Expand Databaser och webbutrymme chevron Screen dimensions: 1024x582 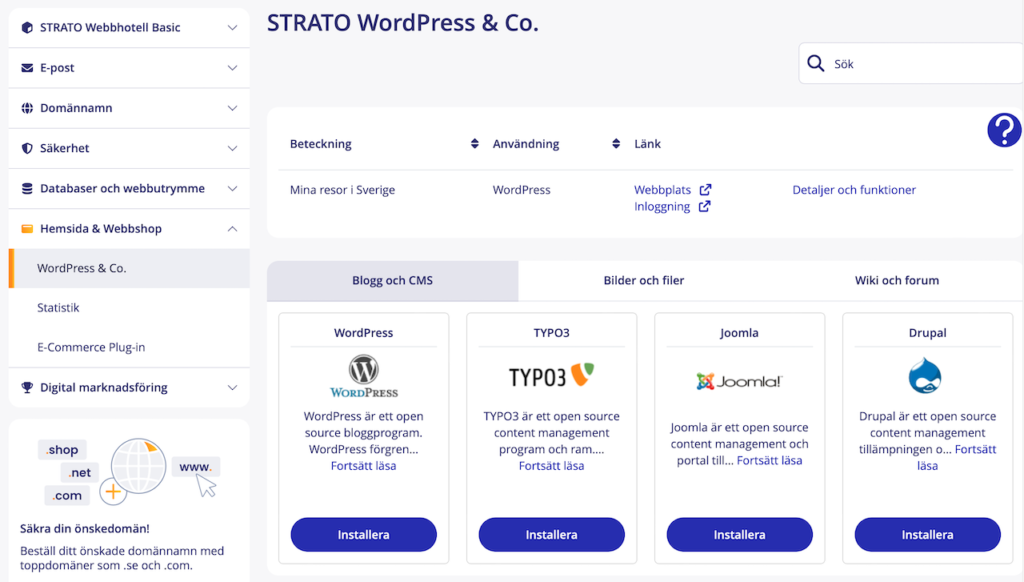pyautogui.click(x=232, y=189)
